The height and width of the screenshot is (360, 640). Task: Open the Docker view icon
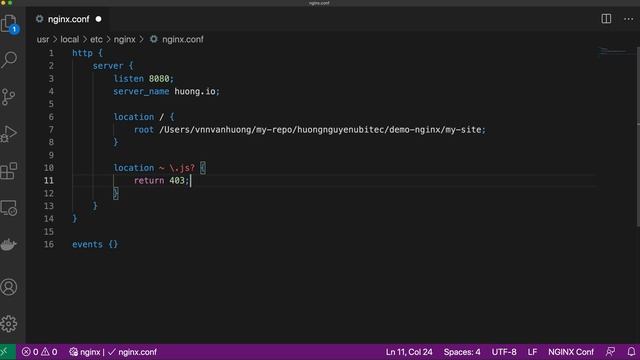coord(9,245)
